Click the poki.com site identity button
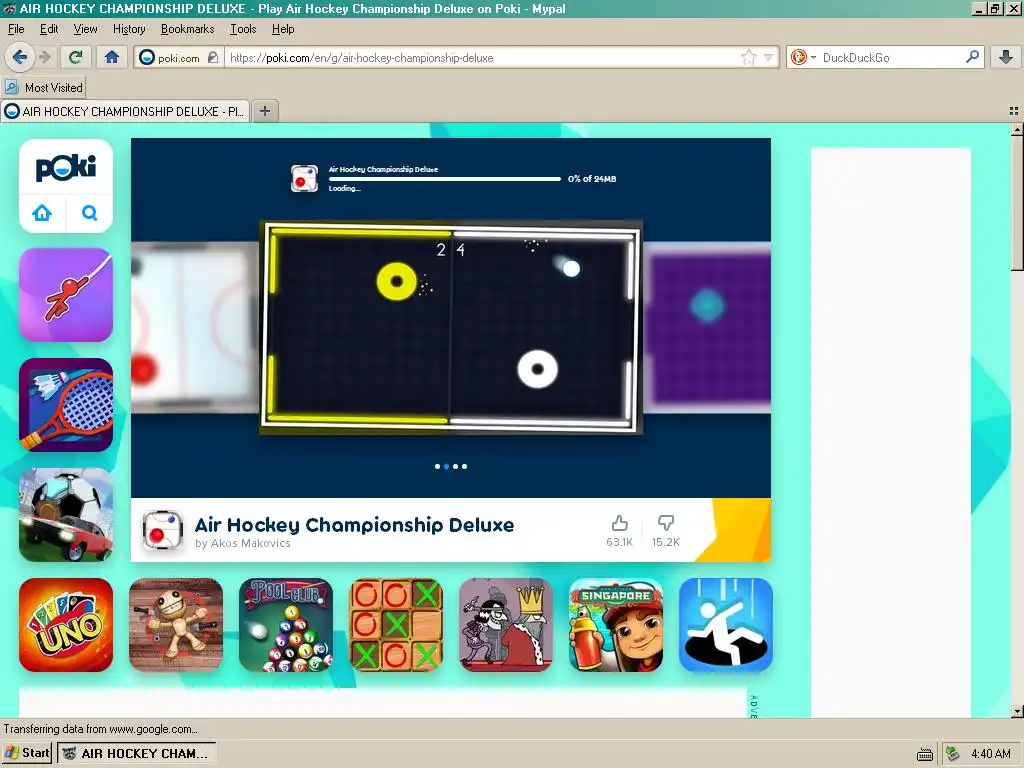The image size is (1024, 768). point(178,57)
